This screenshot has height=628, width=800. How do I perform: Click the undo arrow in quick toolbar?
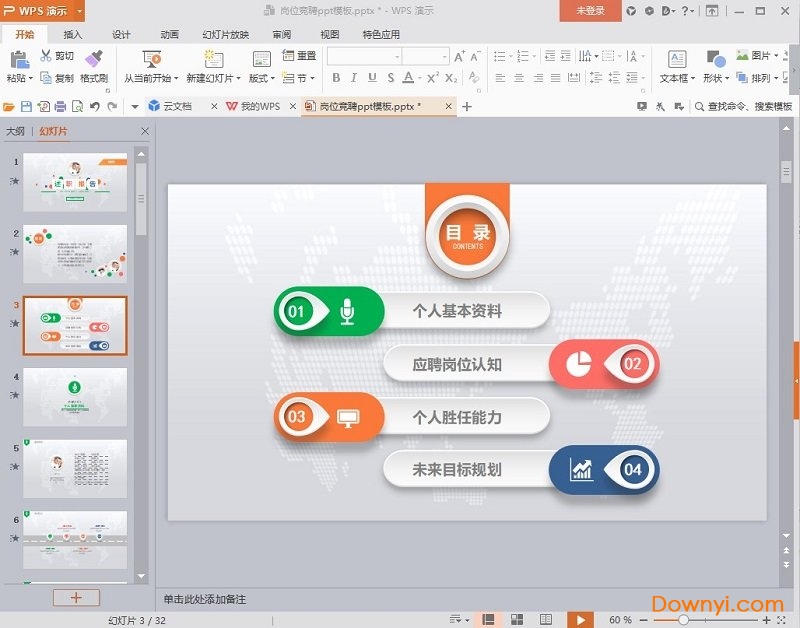pos(95,106)
